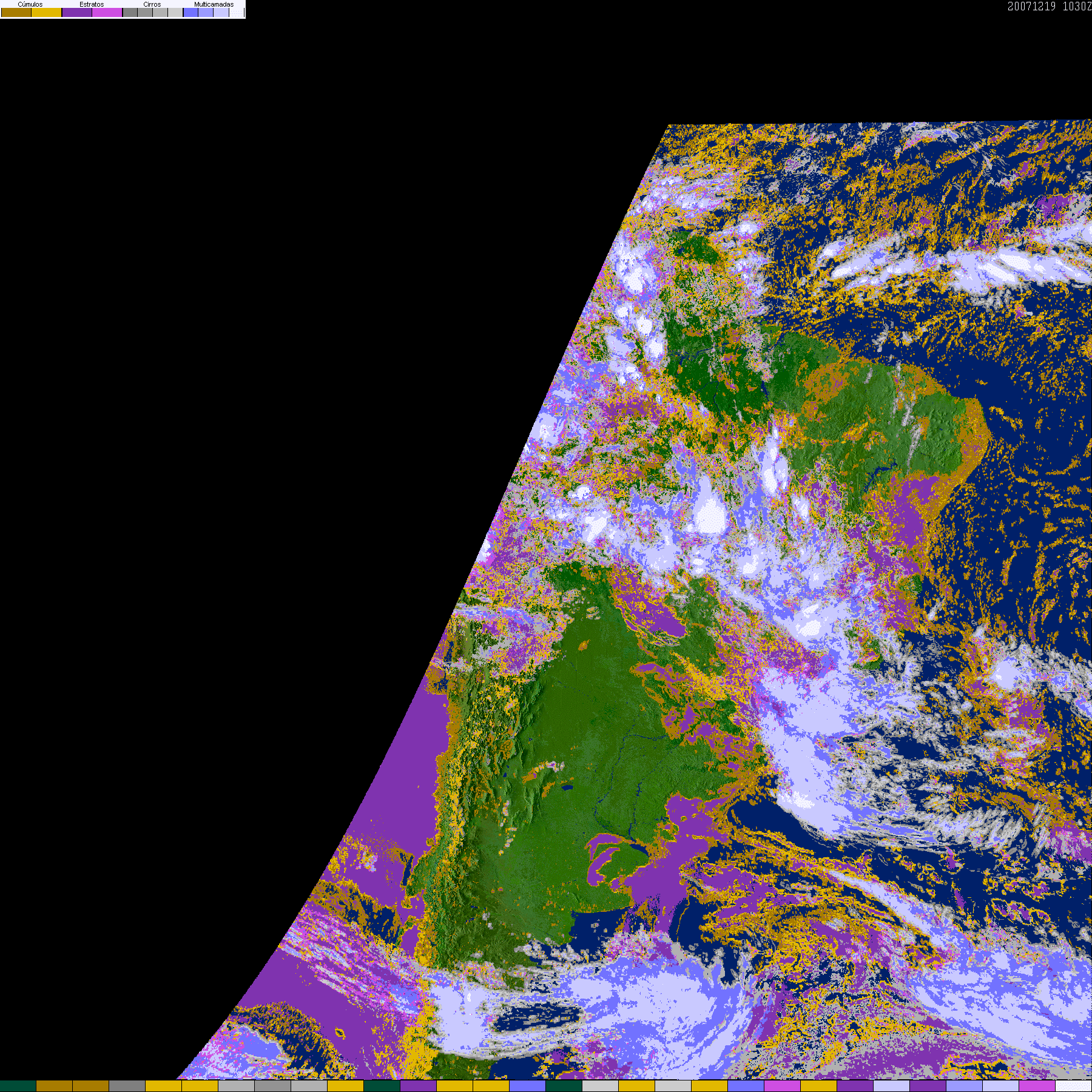Click the Multicamadas legend label
Screen dimensions: 1092x1092
point(214,4)
